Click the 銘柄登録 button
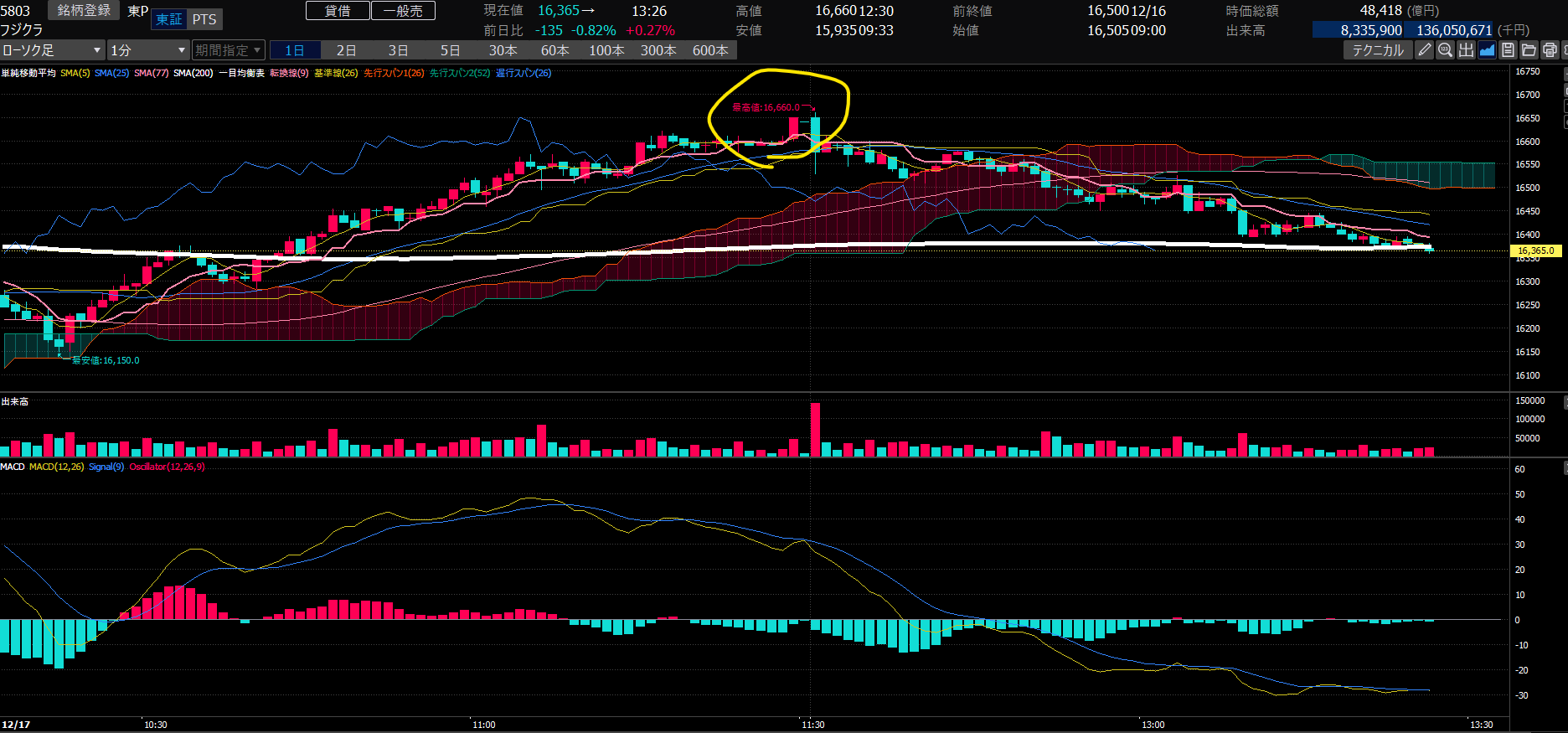Viewport: 1568px width, 733px height. coord(84,11)
